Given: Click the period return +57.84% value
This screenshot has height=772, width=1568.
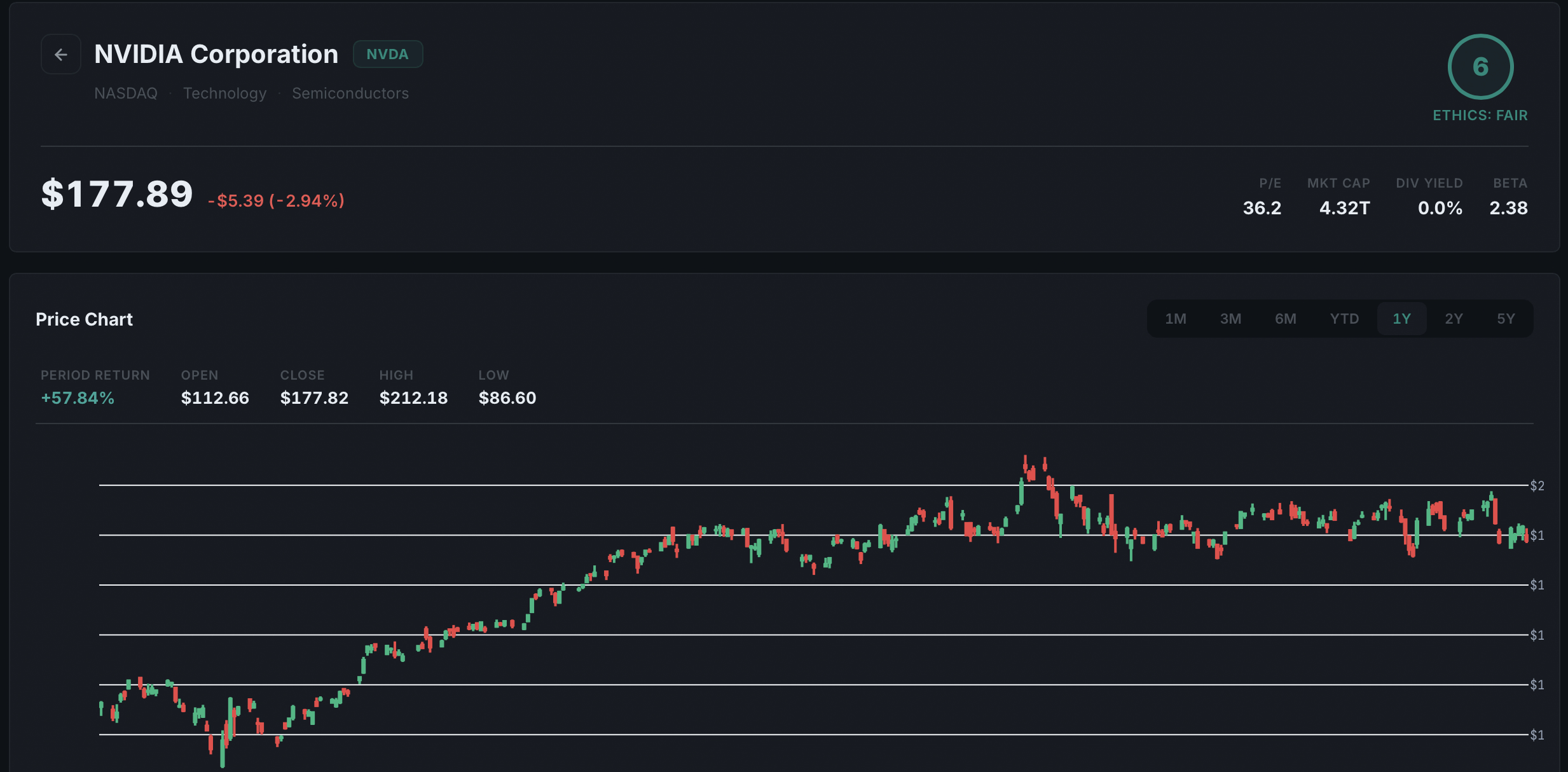Looking at the screenshot, I should (x=78, y=398).
